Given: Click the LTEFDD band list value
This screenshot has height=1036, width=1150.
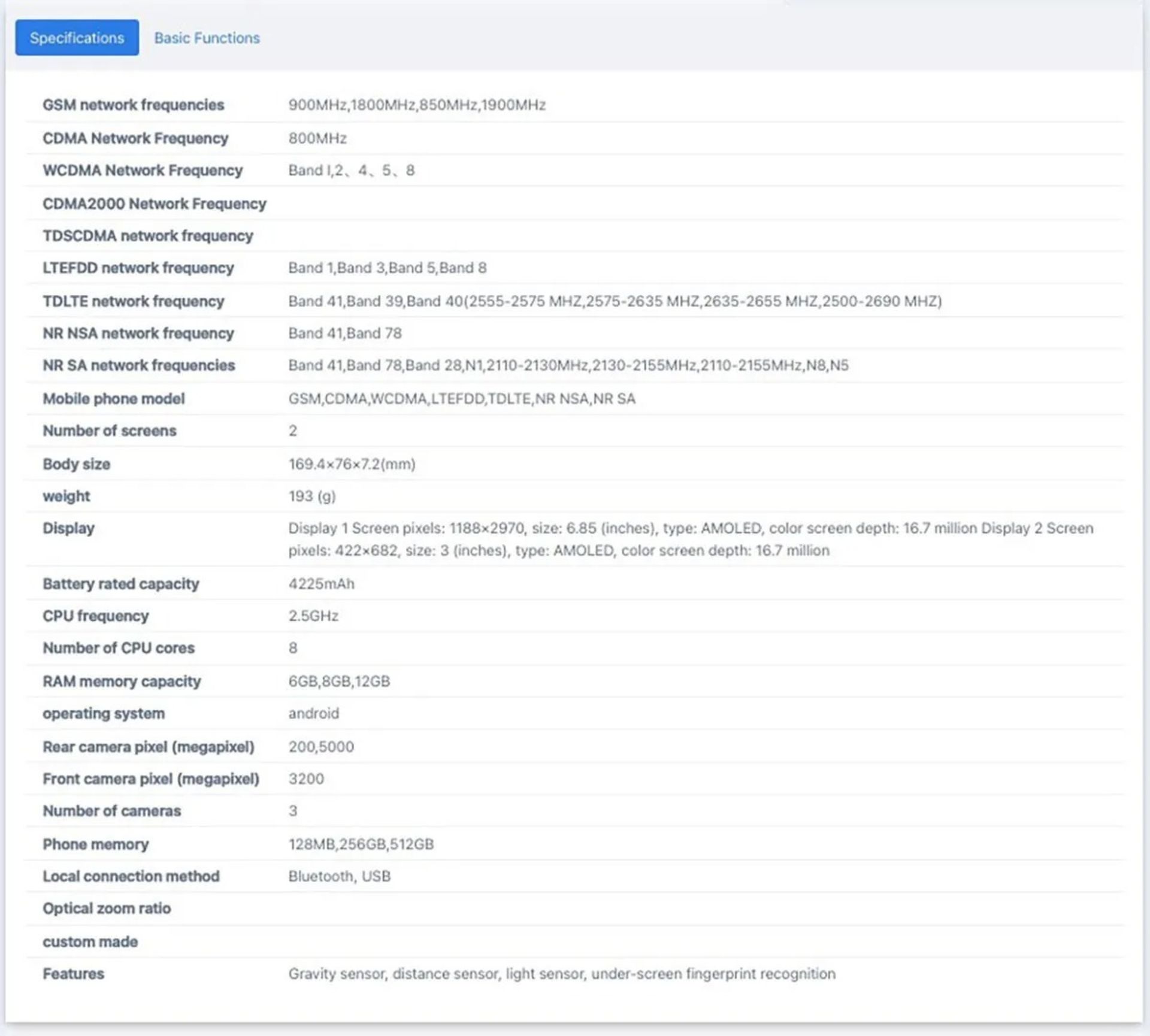Looking at the screenshot, I should click(x=387, y=268).
